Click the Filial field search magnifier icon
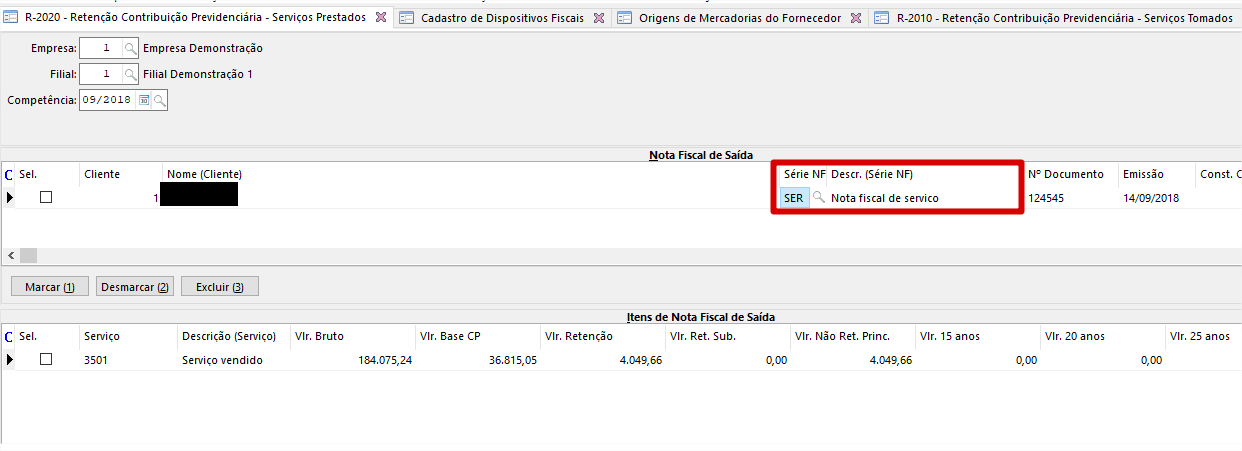The height and width of the screenshot is (451, 1242). [130, 74]
